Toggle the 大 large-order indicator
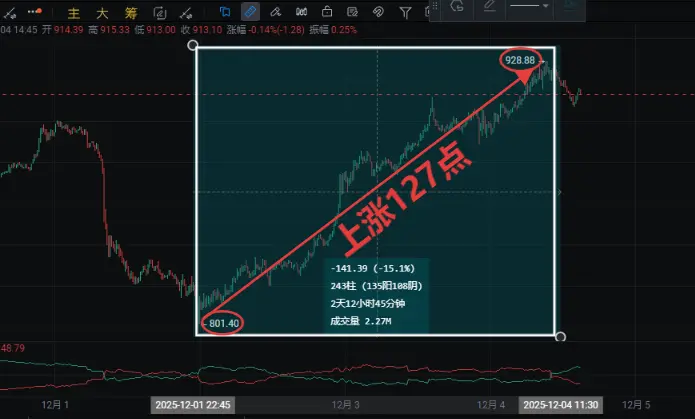This screenshot has width=695, height=419. (x=102, y=13)
